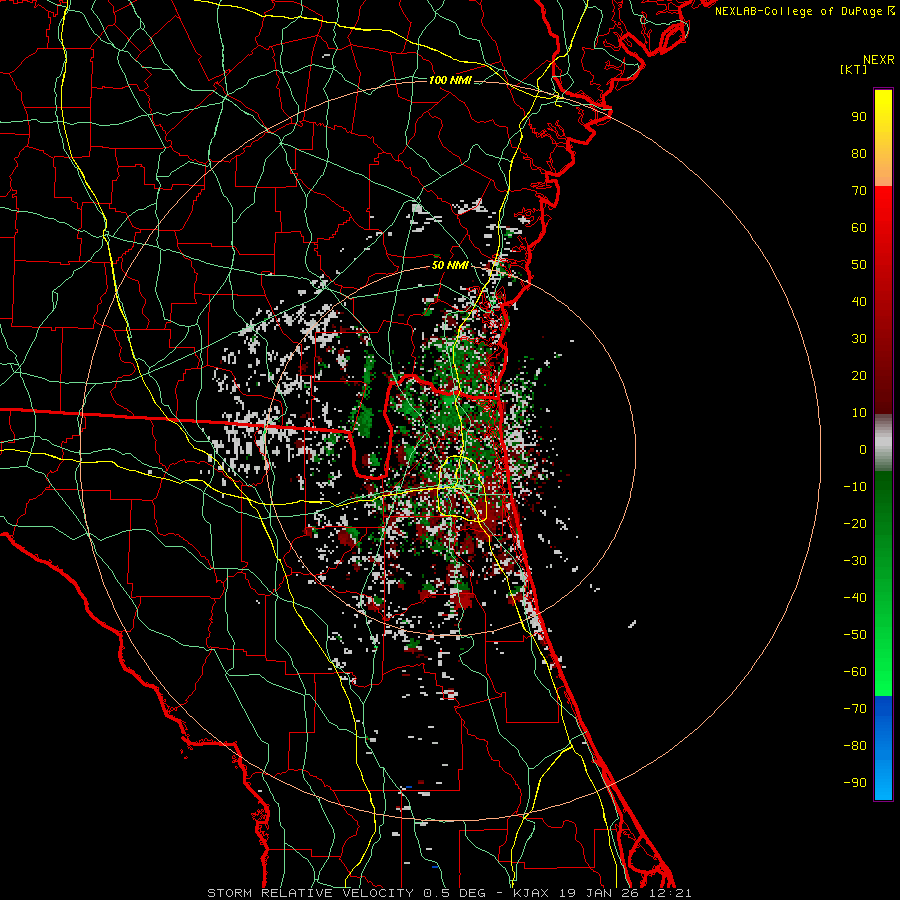Click the 30 value on velocity scale
The height and width of the screenshot is (900, 900).
pos(859,339)
